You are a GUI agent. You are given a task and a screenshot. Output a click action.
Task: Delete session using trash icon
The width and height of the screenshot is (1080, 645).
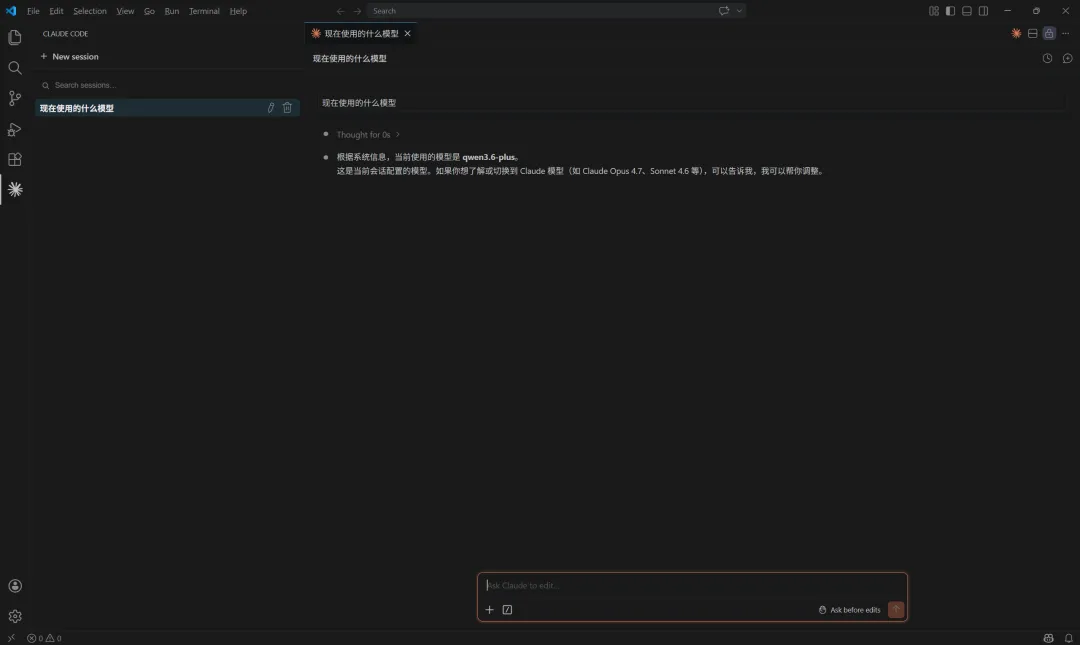pos(287,108)
